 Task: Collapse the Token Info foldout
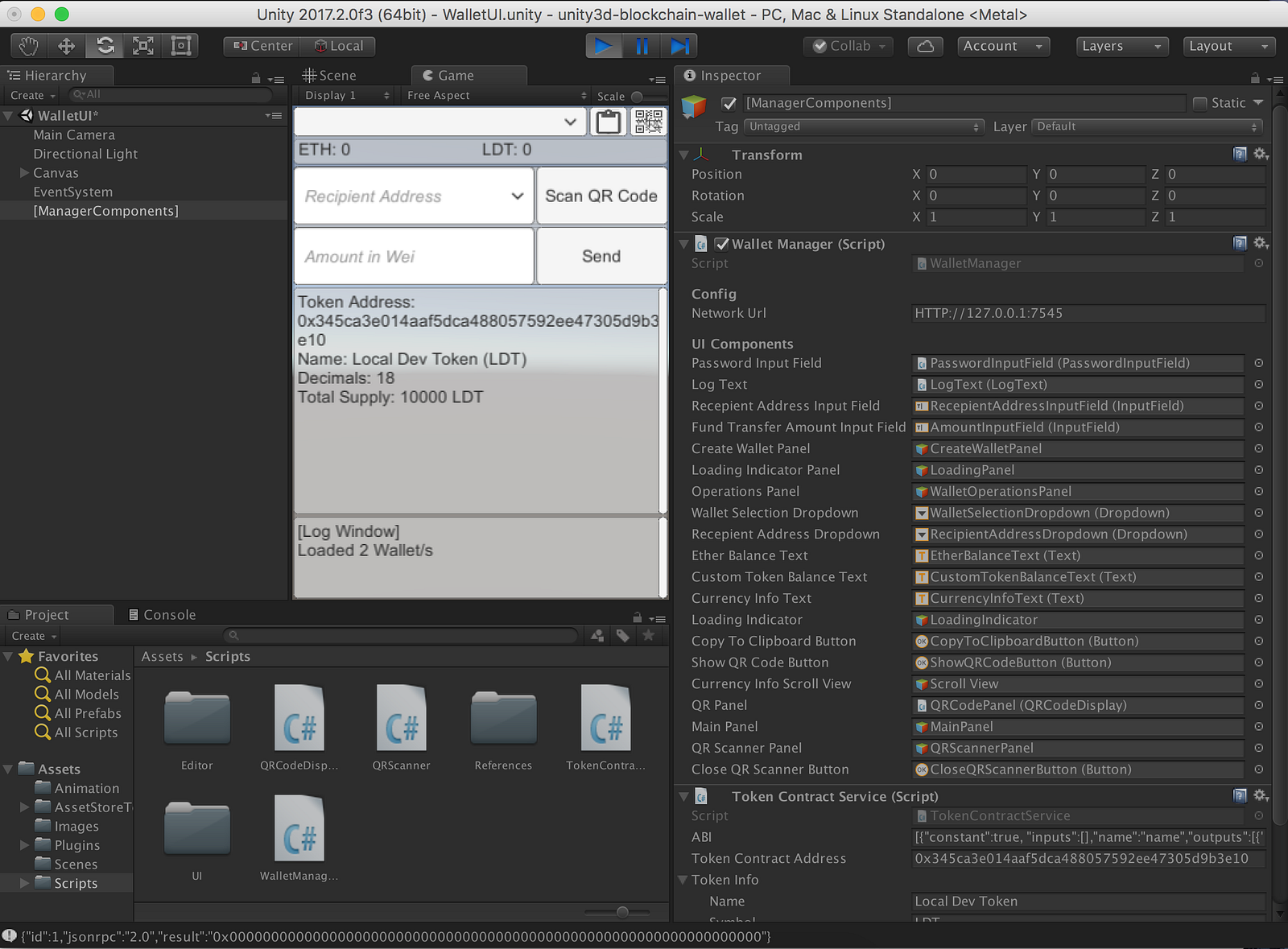(x=683, y=880)
